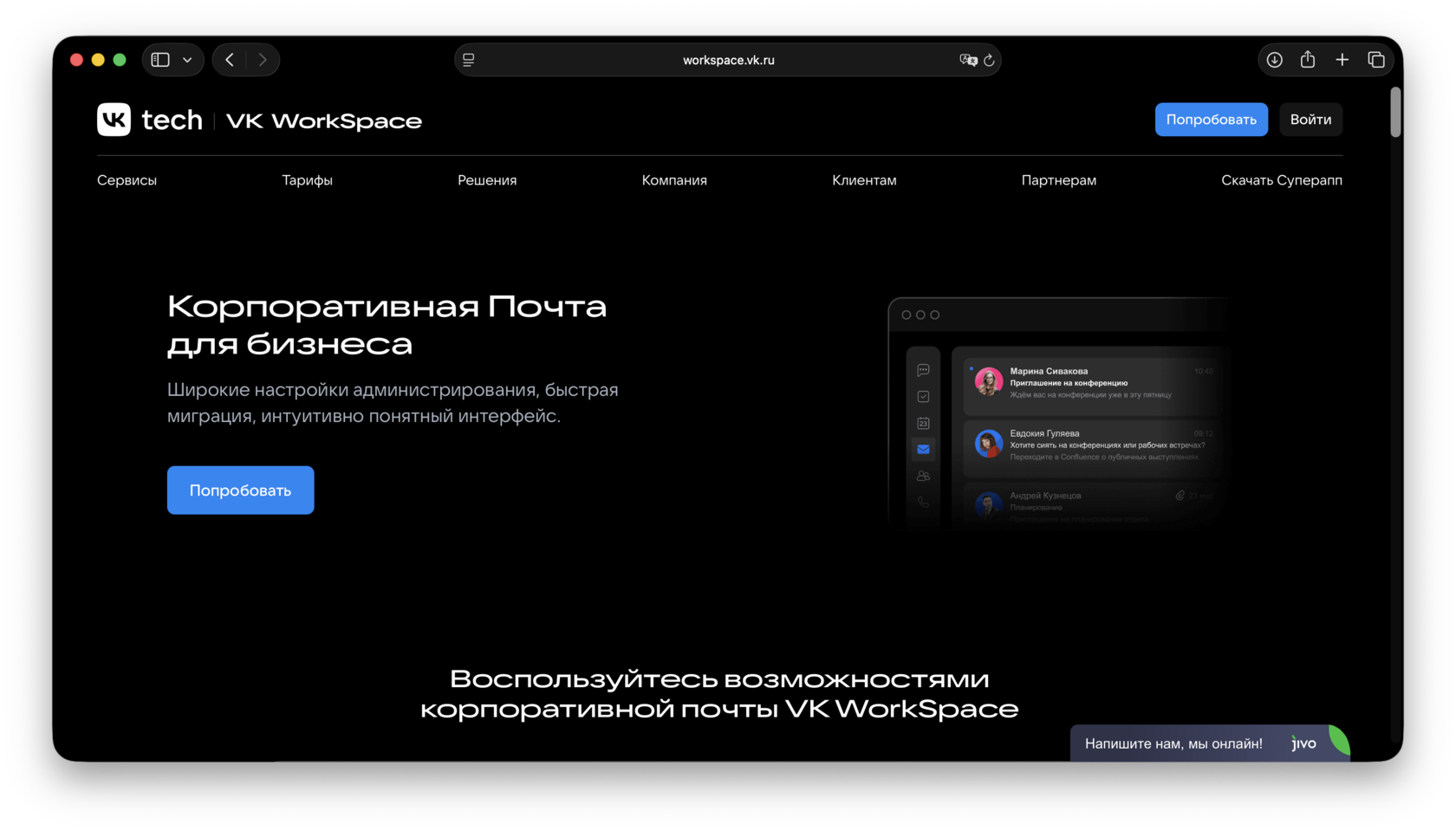The image size is (1456, 831).
Task: Click Марина Сивакова avatar
Action: pyautogui.click(x=988, y=381)
